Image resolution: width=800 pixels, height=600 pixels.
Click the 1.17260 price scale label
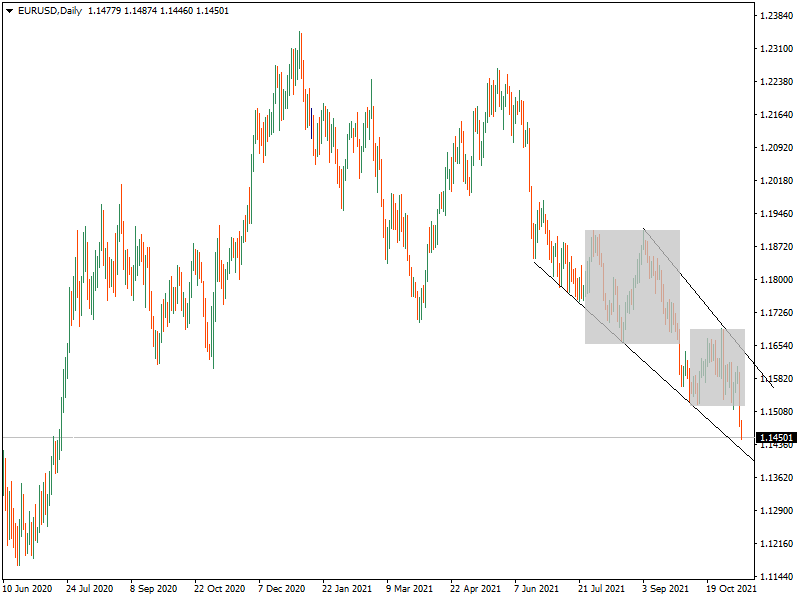click(x=777, y=312)
